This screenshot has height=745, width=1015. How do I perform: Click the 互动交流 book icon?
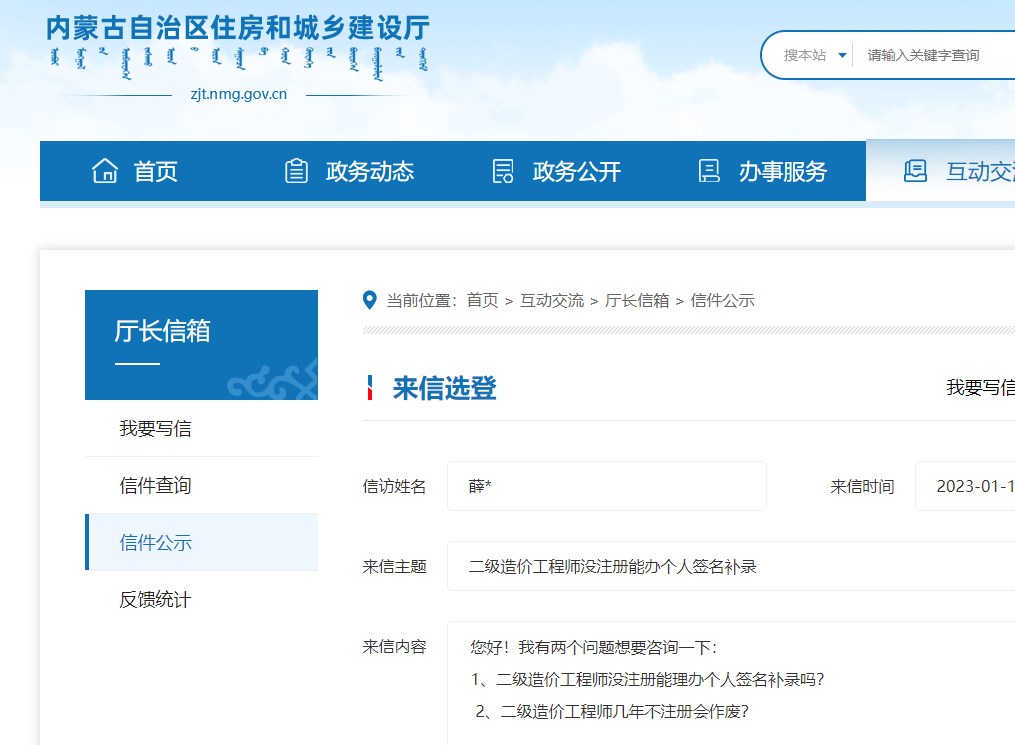click(x=915, y=171)
